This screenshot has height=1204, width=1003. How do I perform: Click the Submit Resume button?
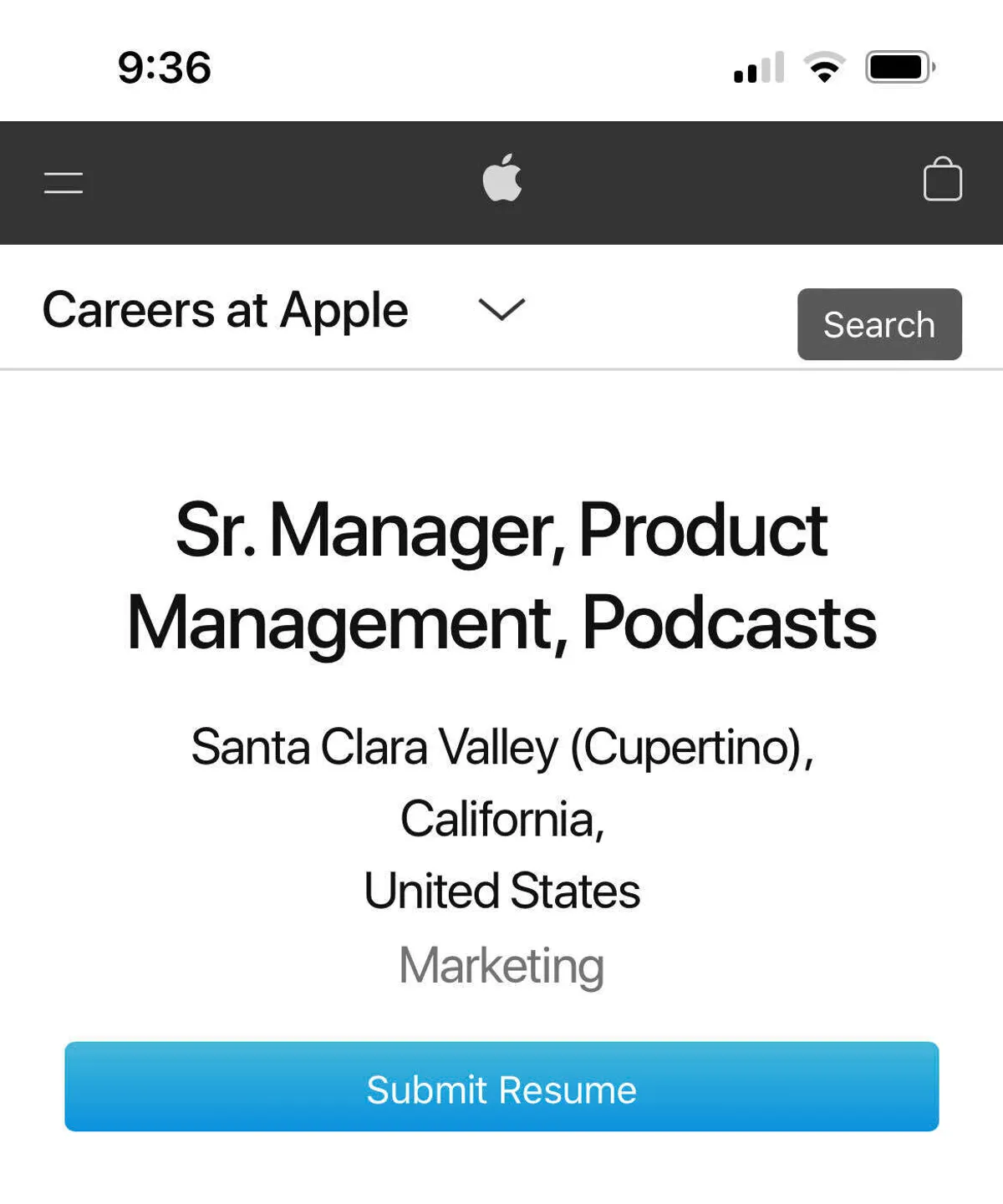point(501,1086)
